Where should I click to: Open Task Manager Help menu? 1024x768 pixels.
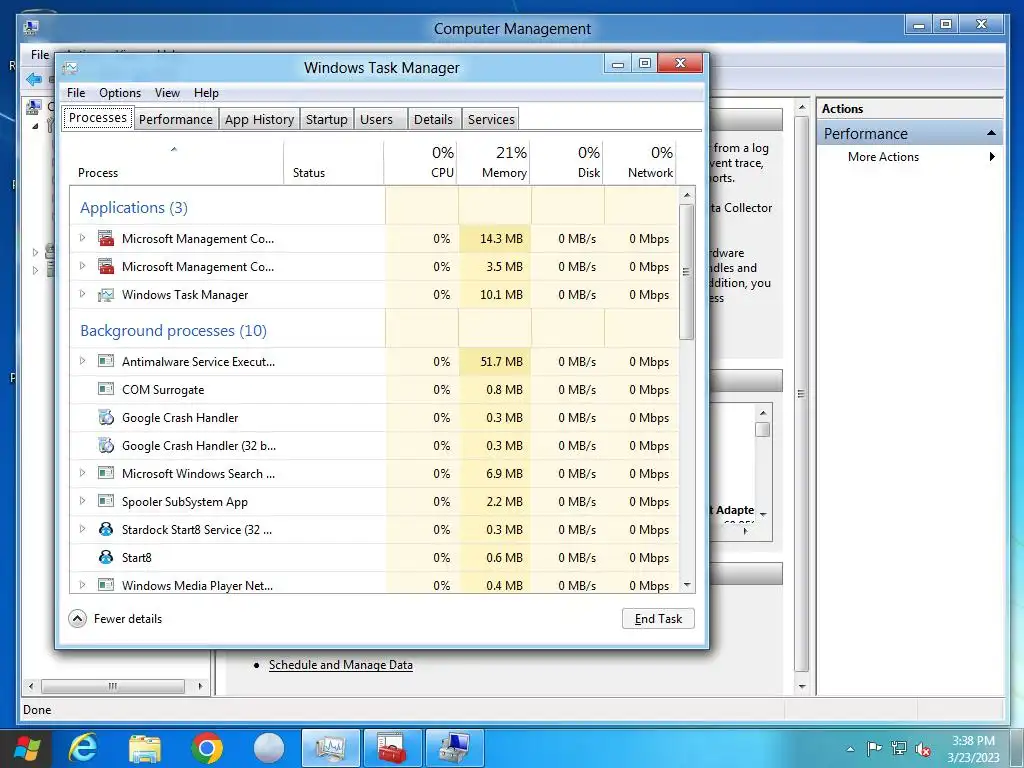coord(206,93)
